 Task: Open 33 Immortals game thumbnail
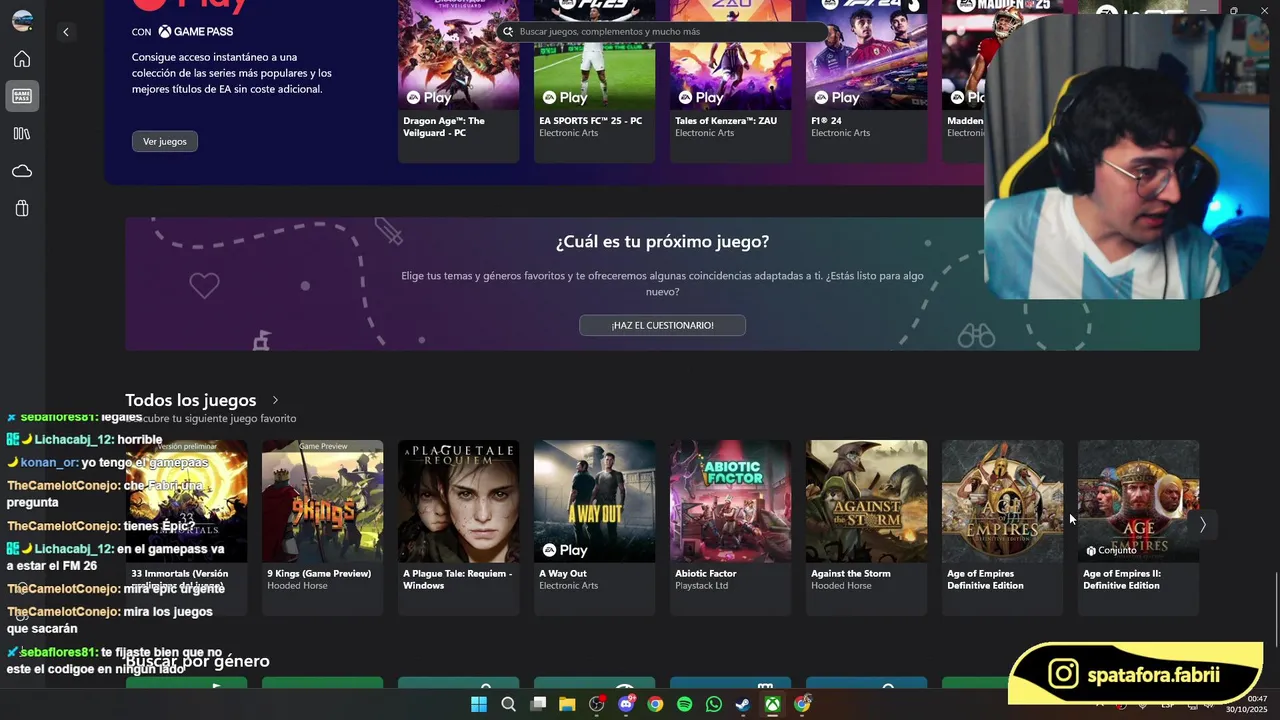click(187, 501)
